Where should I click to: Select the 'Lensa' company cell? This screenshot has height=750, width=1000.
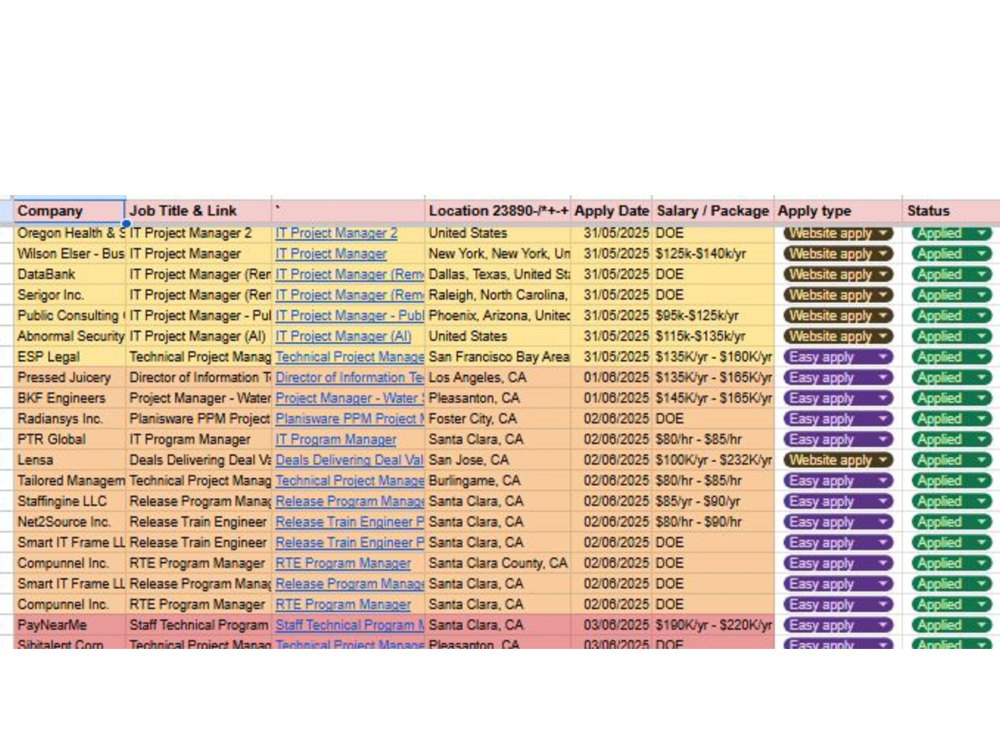pyautogui.click(x=70, y=460)
